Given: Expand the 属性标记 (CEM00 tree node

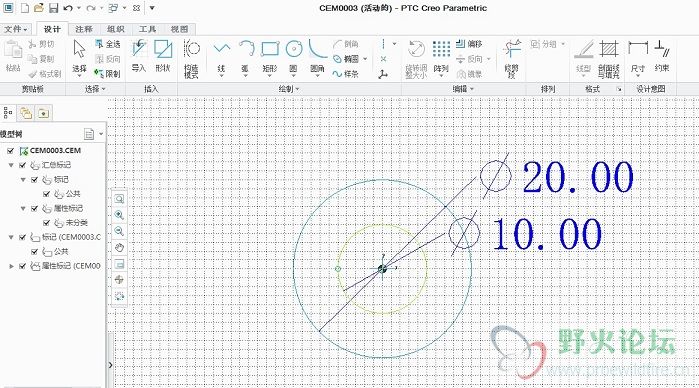Looking at the screenshot, I should pos(12,266).
